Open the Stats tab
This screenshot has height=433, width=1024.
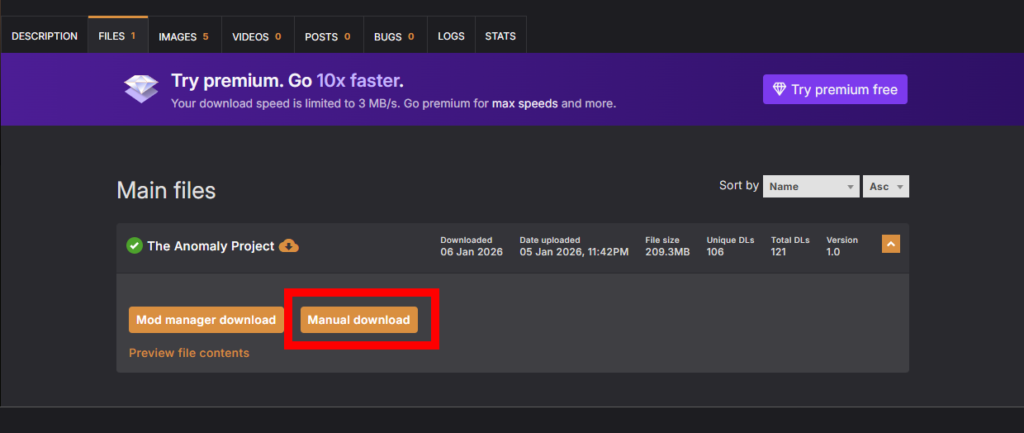pyautogui.click(x=500, y=37)
